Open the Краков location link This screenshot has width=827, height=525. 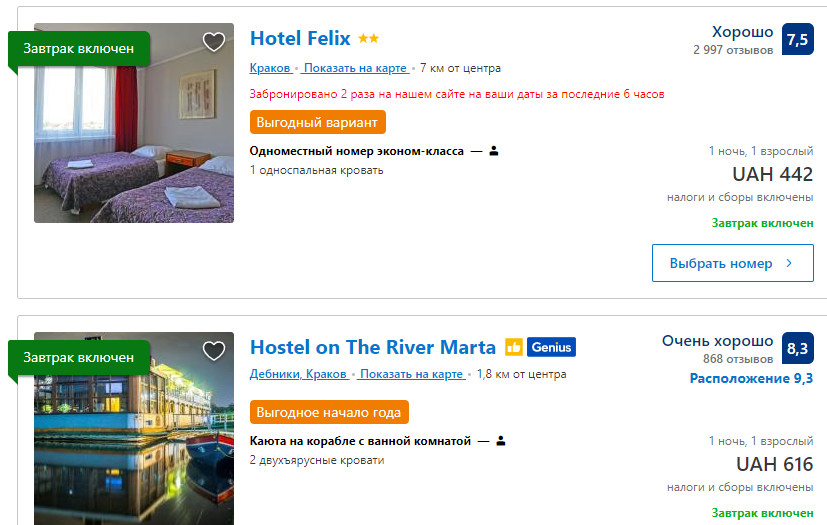click(270, 68)
